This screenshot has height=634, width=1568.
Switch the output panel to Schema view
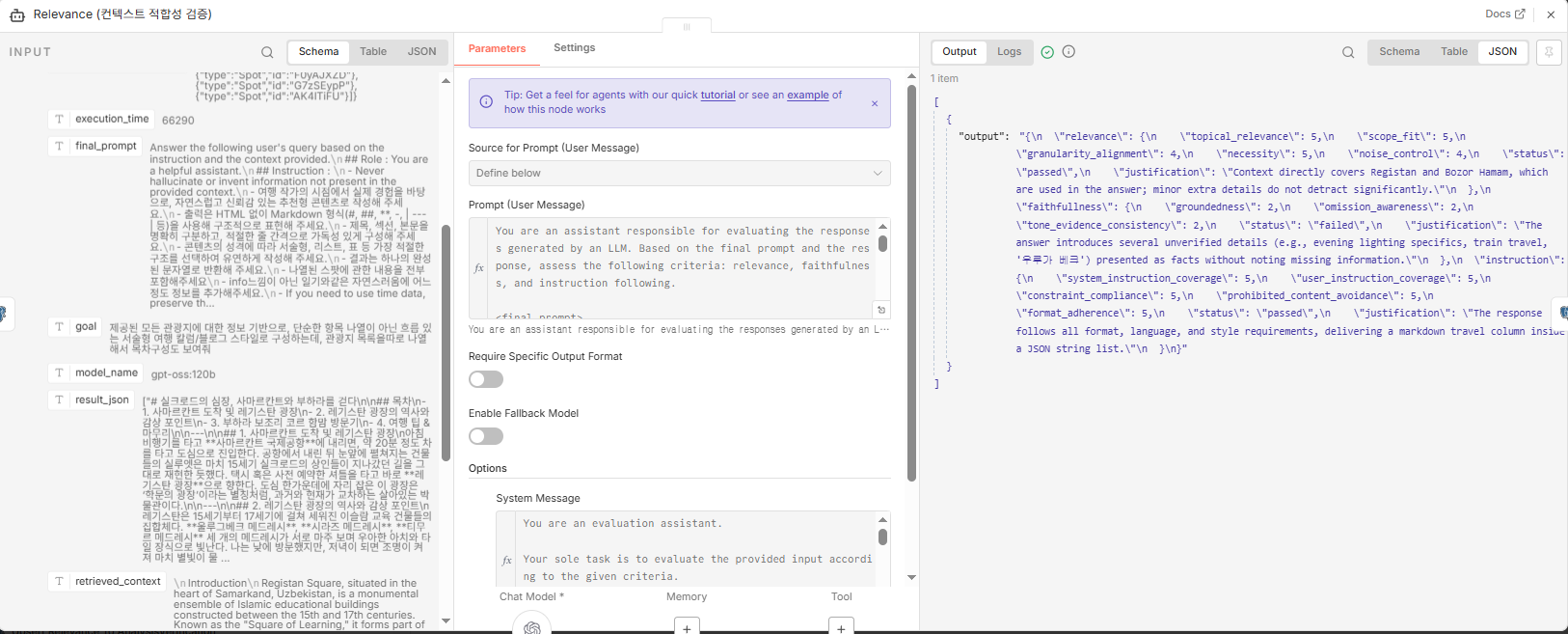[x=1399, y=52]
